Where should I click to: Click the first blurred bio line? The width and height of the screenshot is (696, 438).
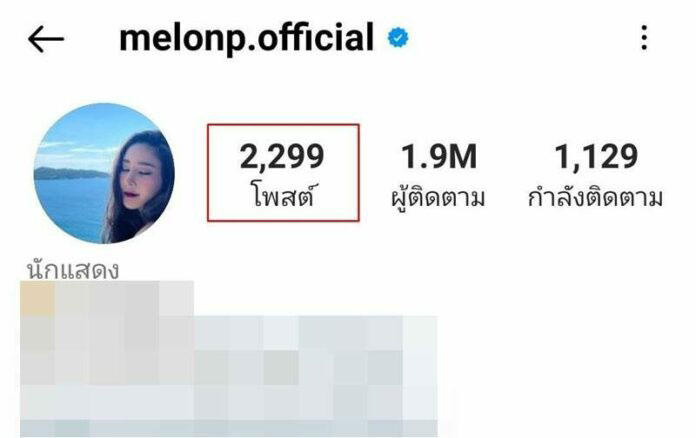(107, 299)
